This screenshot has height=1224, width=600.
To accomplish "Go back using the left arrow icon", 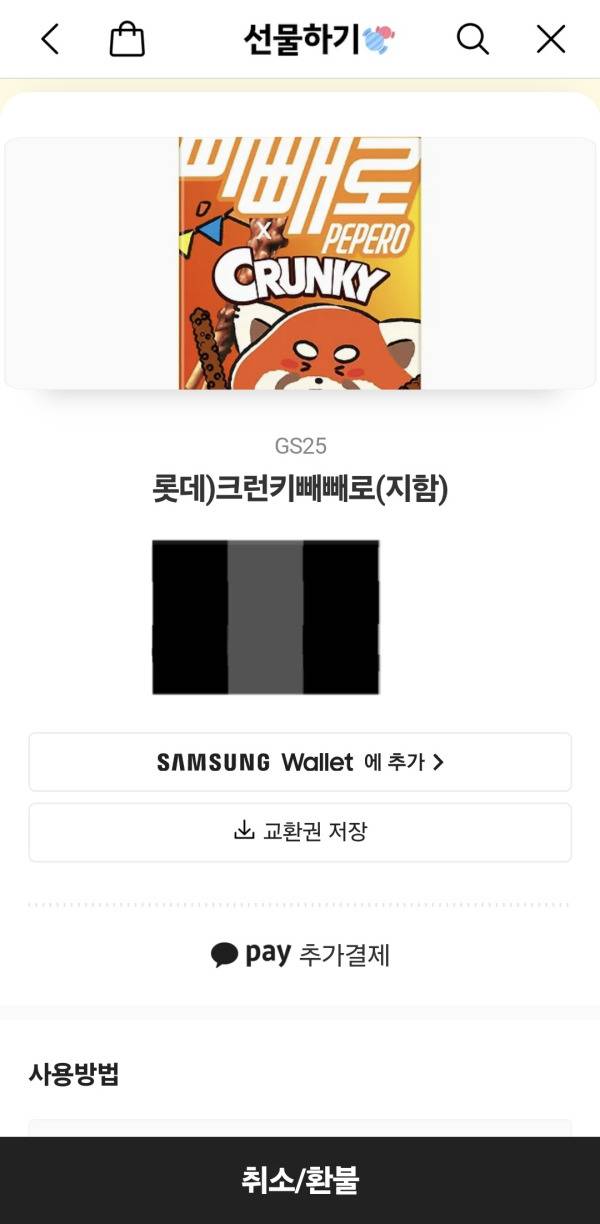I will [x=50, y=39].
